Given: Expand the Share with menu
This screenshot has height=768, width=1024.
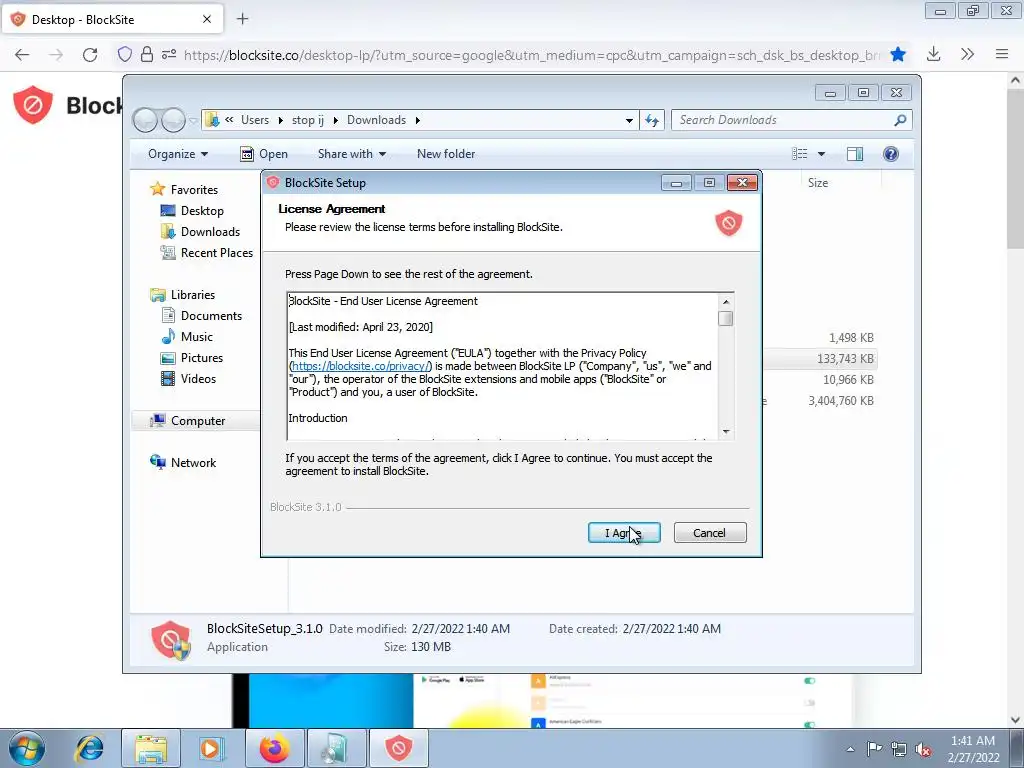Looking at the screenshot, I should pos(351,154).
